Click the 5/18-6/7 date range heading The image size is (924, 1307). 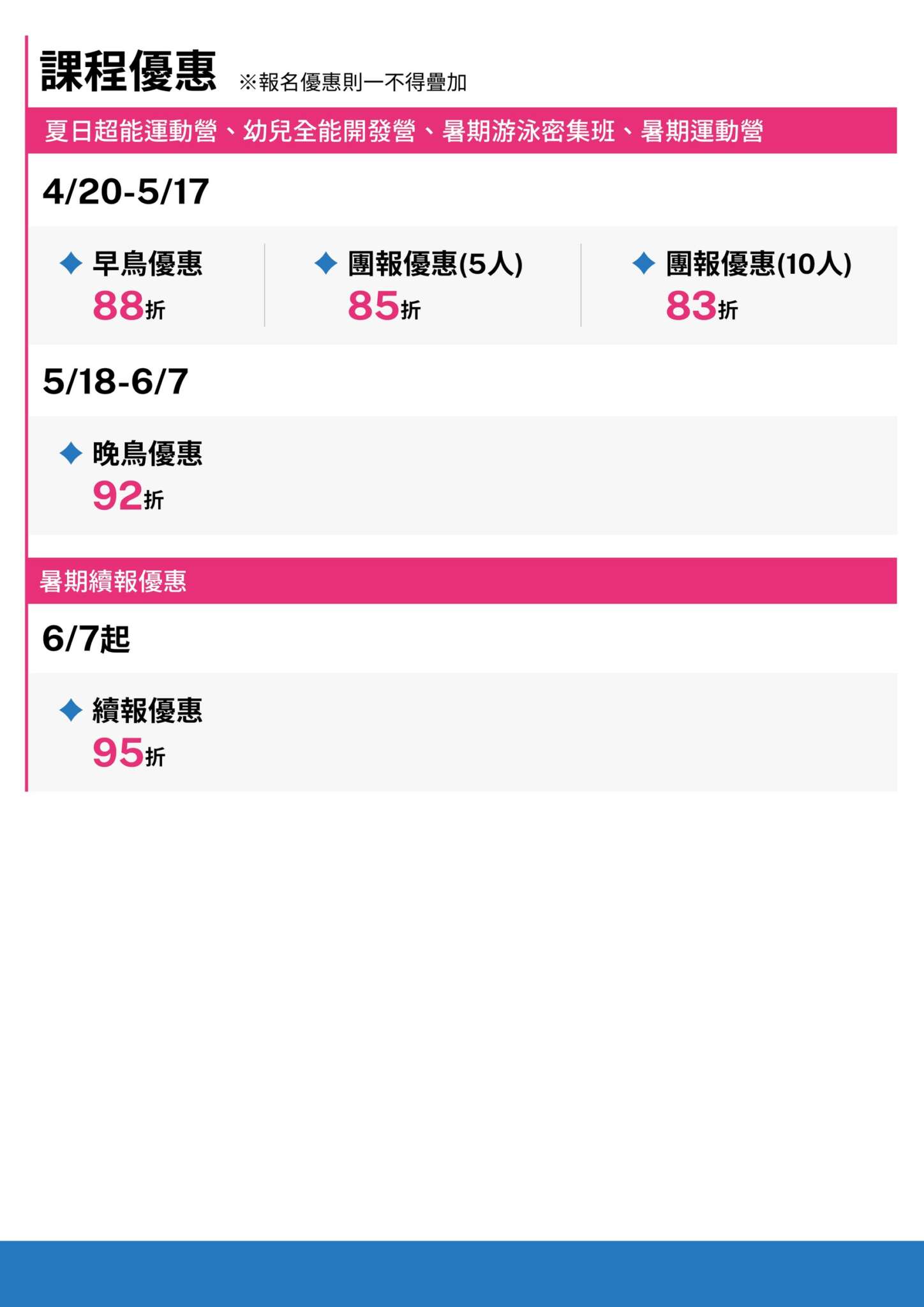115,381
